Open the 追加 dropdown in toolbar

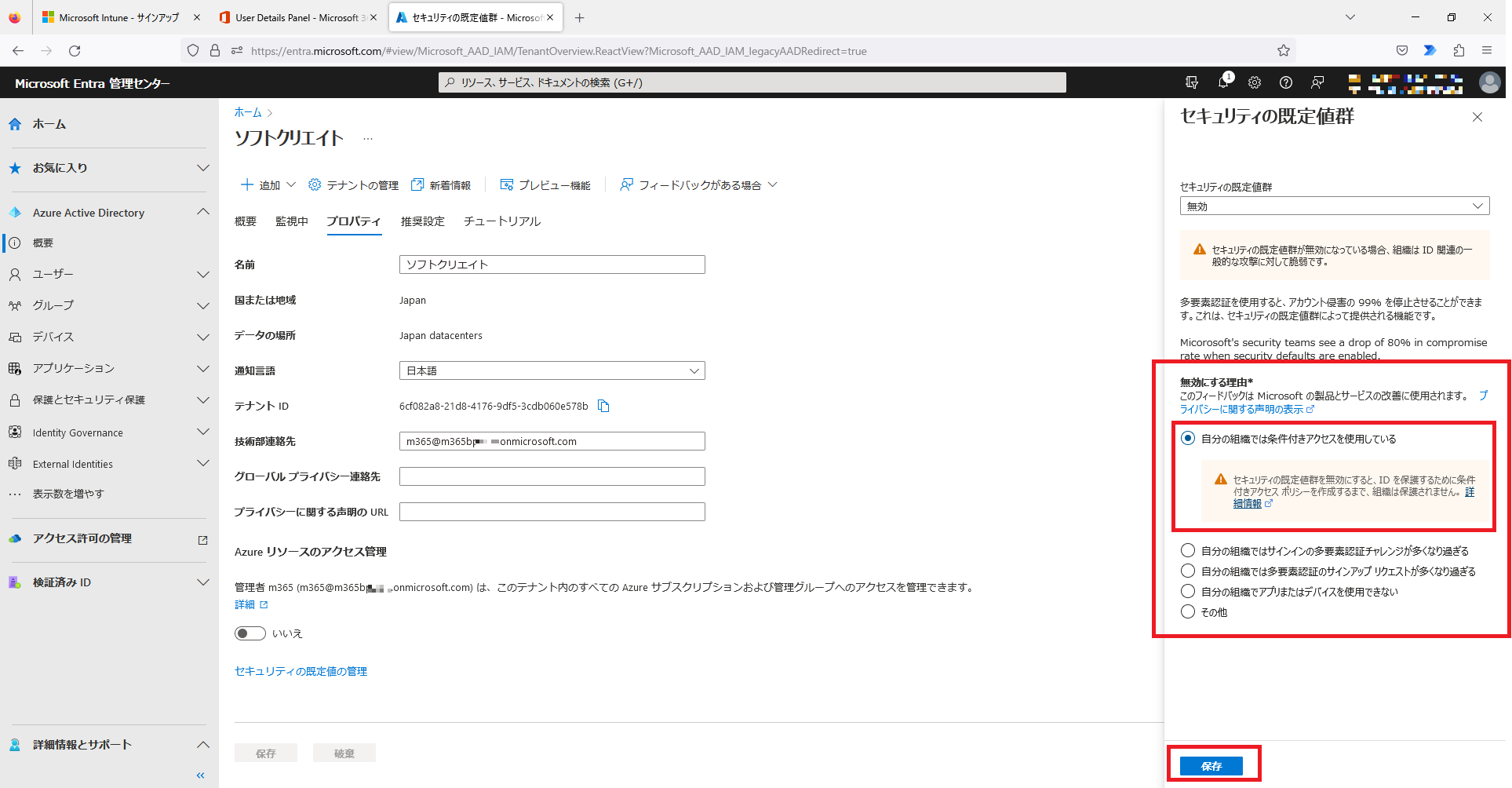tap(268, 185)
